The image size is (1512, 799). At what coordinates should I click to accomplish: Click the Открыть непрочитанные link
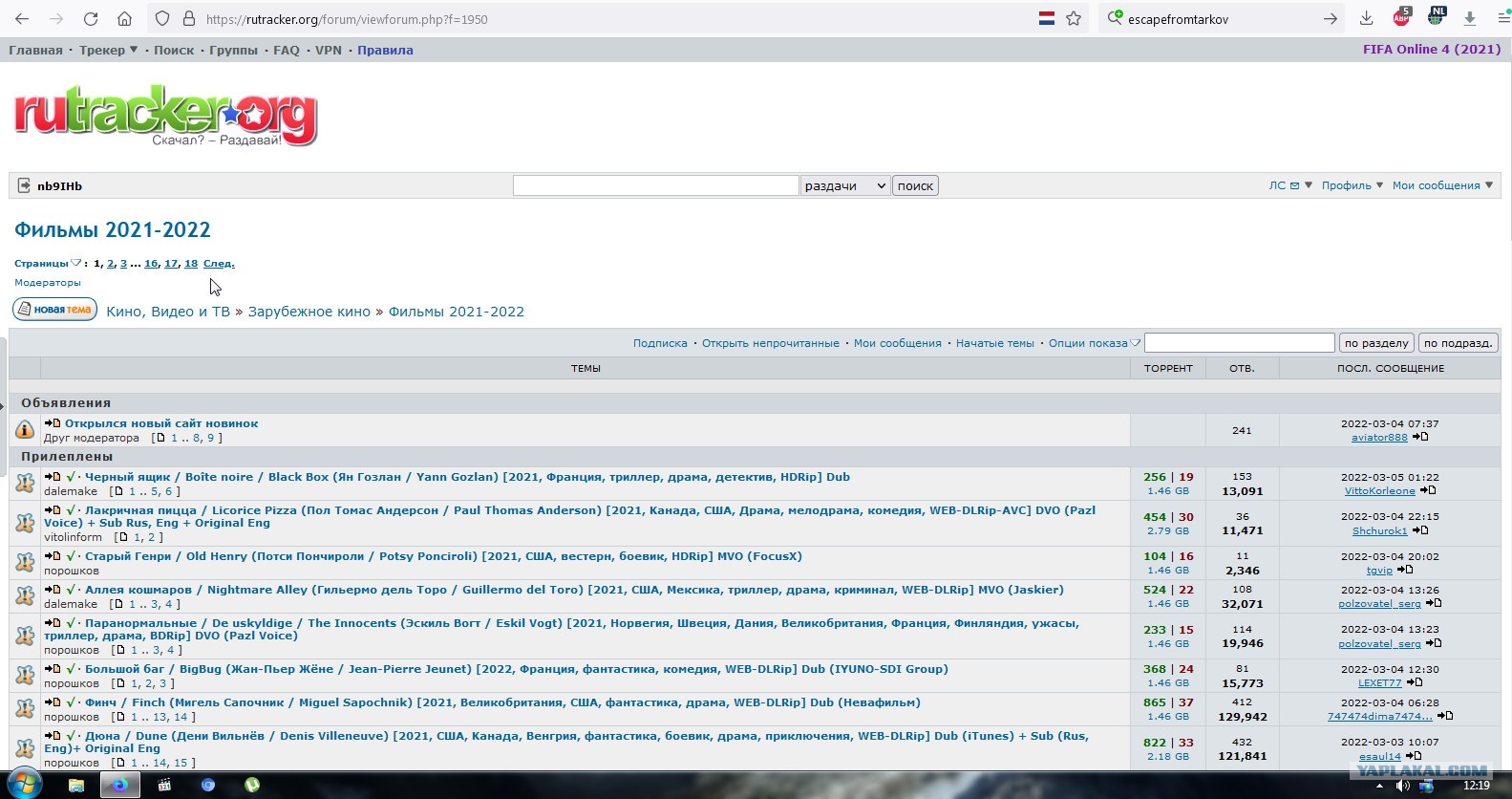[x=771, y=343]
